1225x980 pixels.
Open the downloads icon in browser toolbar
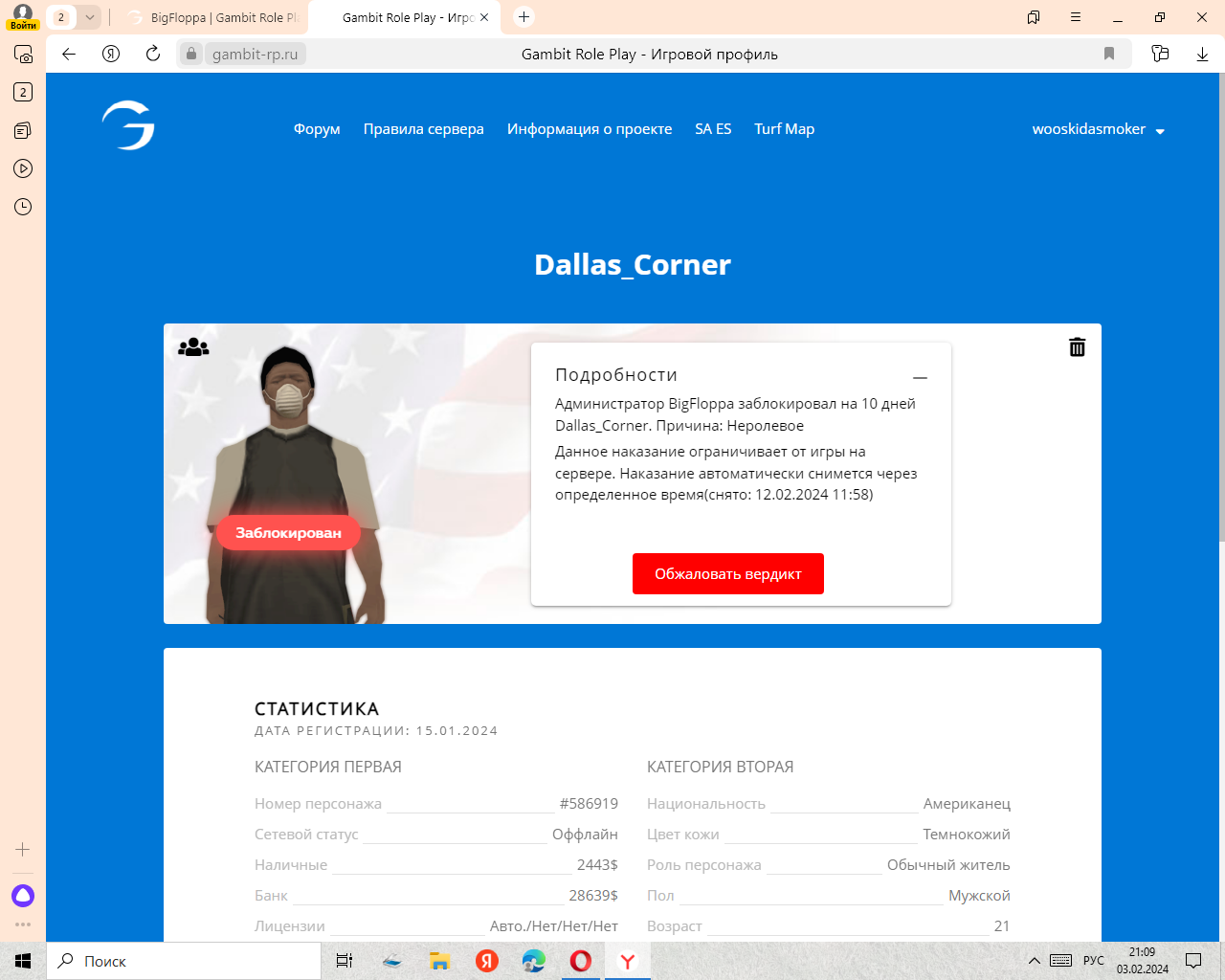[x=1202, y=54]
